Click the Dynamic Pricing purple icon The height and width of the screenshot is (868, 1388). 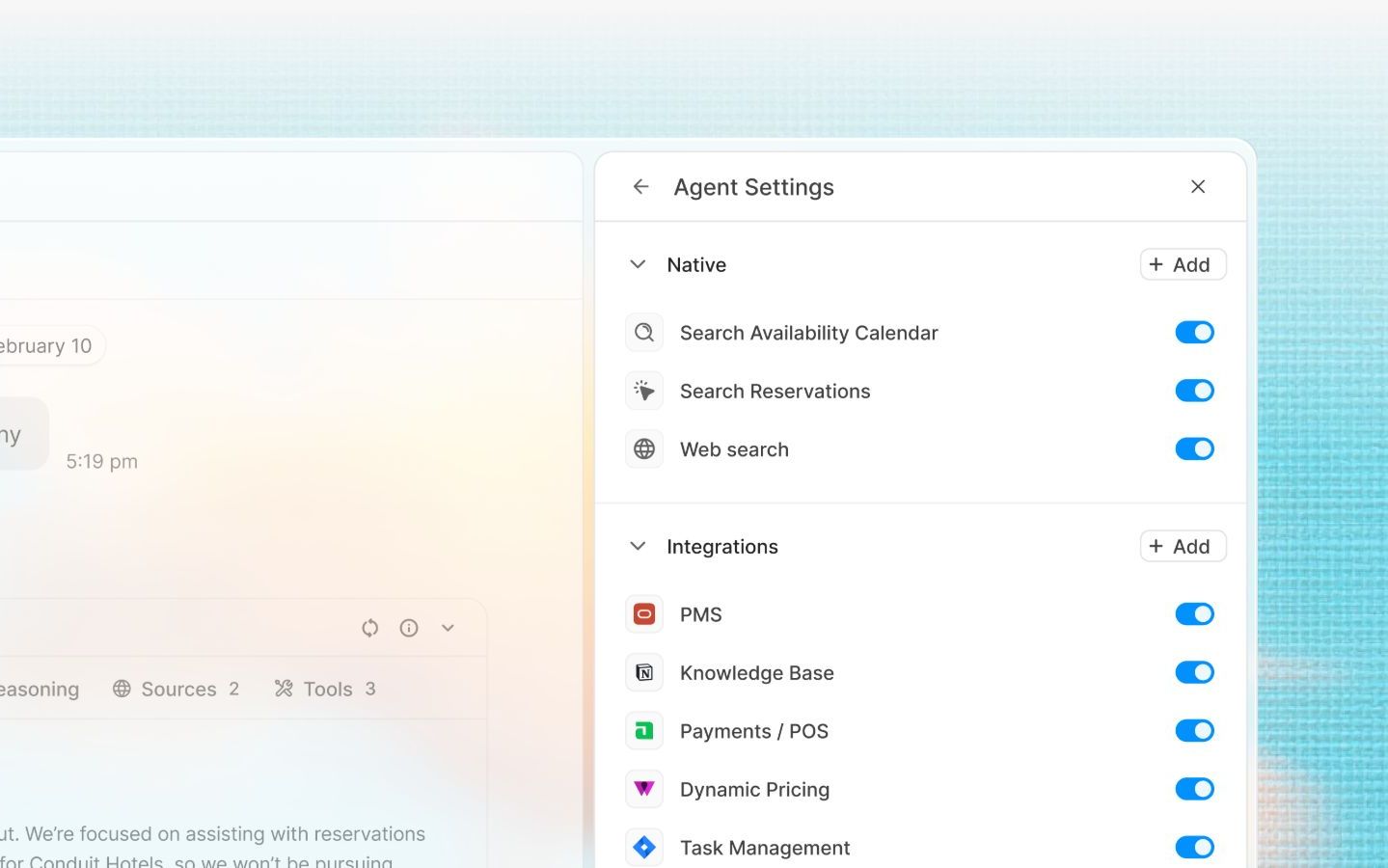click(644, 789)
